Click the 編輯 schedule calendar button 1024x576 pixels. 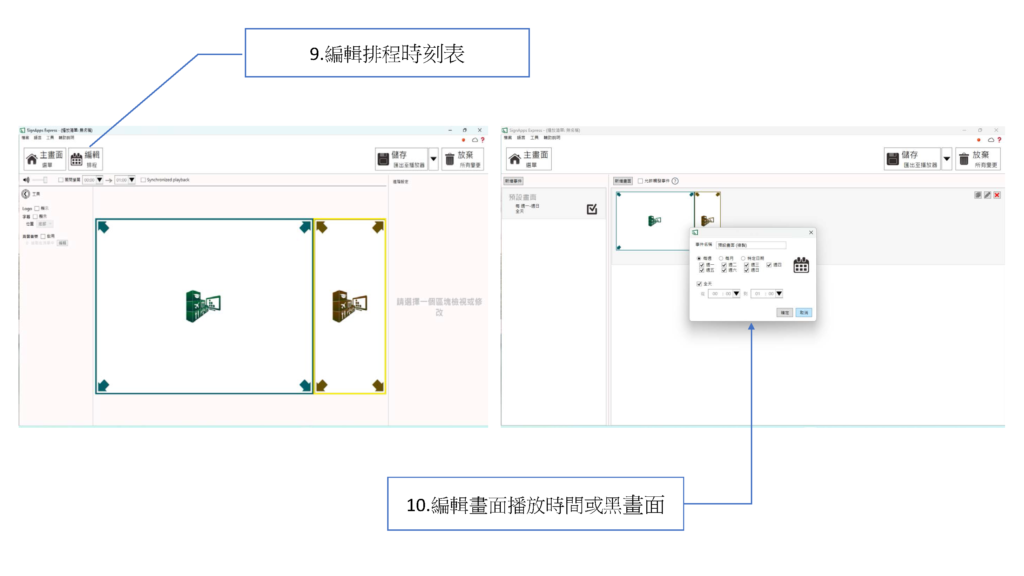[x=87, y=159]
